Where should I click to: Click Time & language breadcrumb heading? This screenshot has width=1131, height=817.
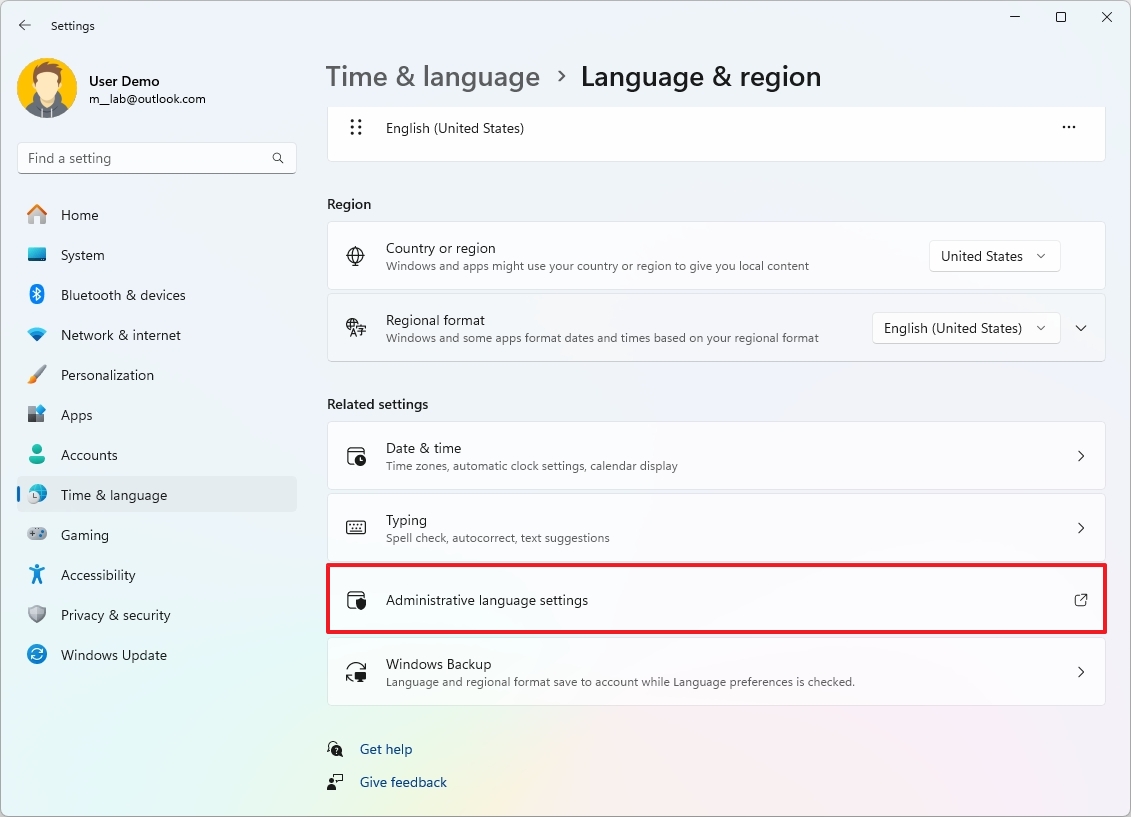pos(433,76)
